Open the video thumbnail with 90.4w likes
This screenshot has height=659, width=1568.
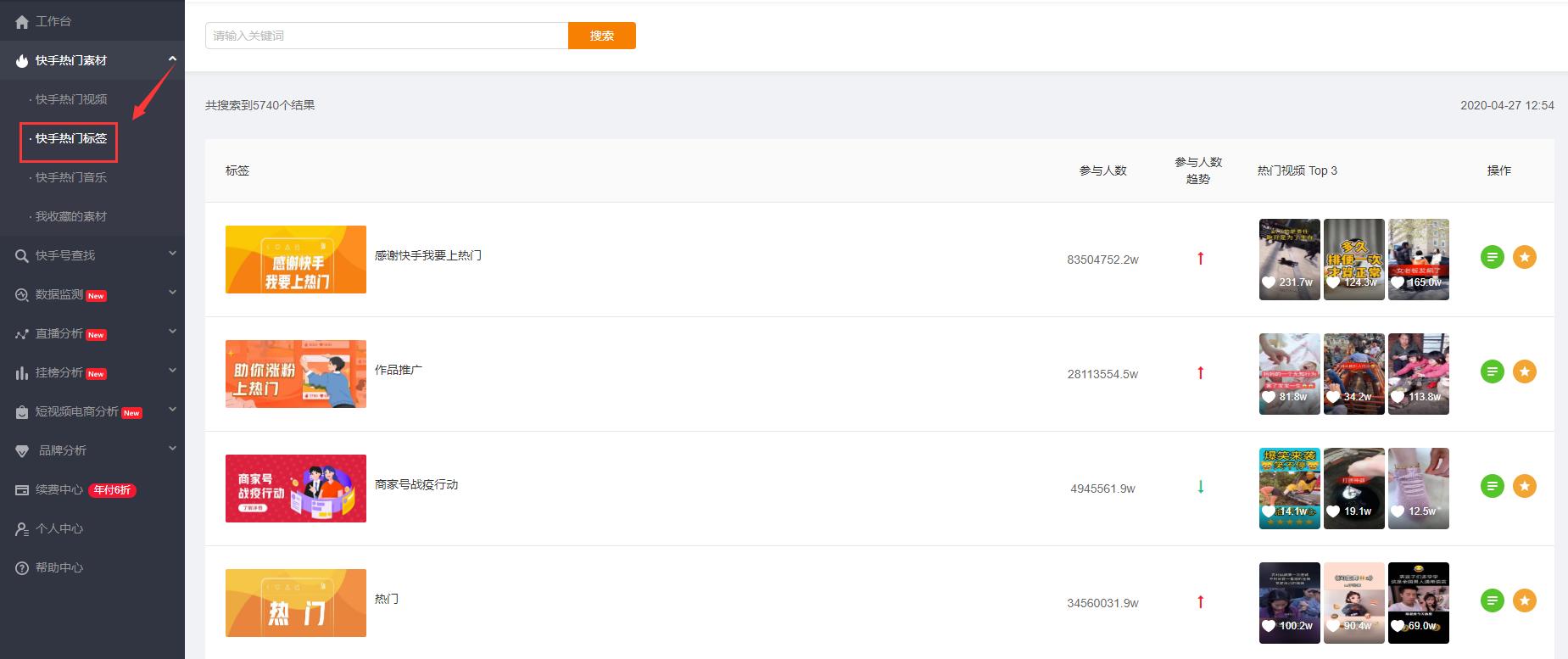1354,603
